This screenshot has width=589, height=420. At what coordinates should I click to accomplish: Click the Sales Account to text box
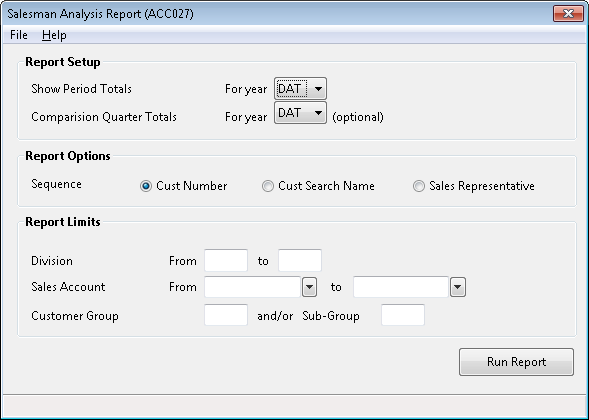(x=401, y=287)
